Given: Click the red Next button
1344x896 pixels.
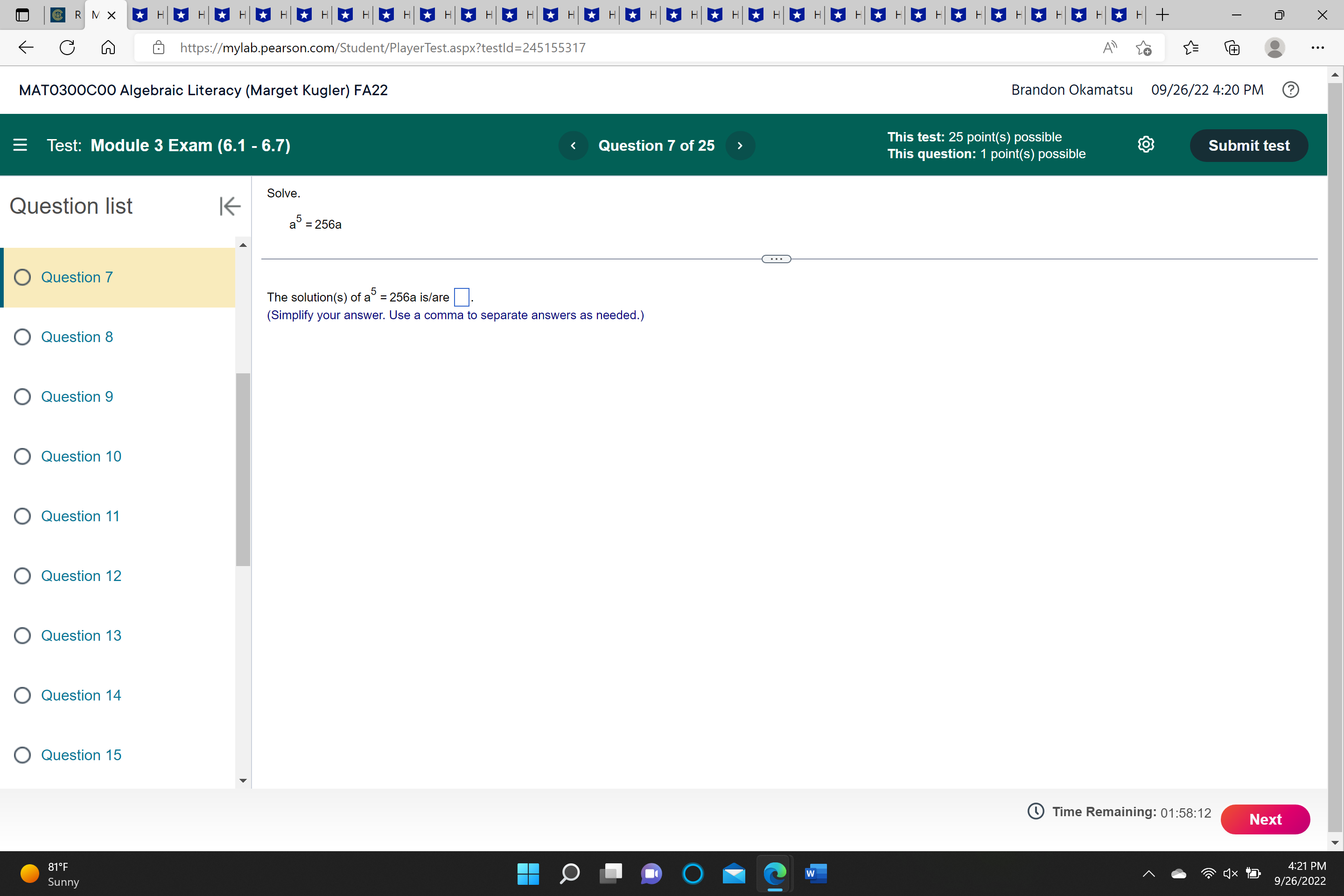Looking at the screenshot, I should coord(1265,819).
